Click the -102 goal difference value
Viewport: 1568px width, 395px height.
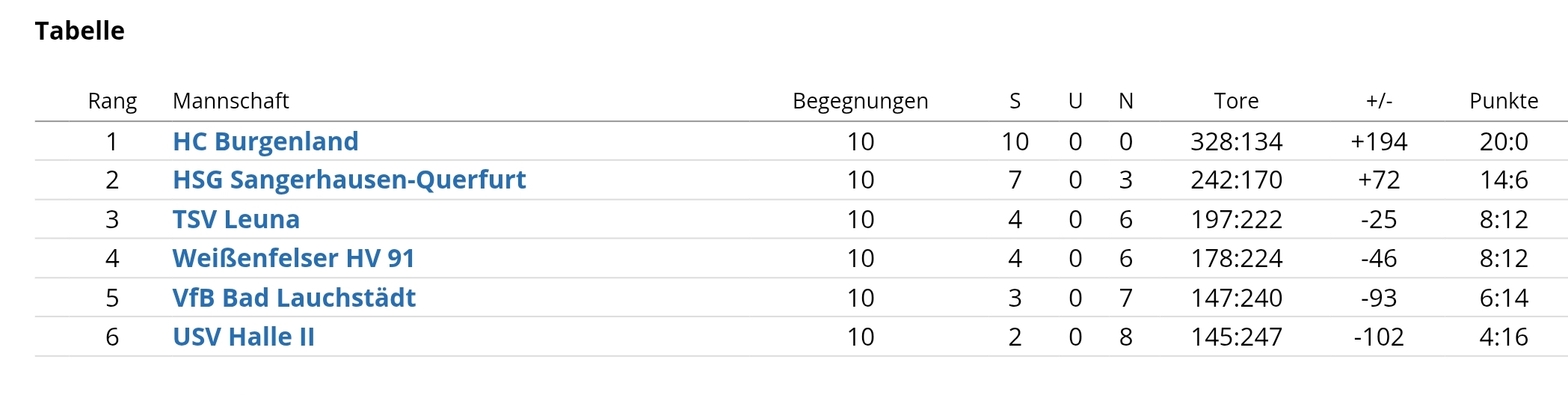point(1379,337)
